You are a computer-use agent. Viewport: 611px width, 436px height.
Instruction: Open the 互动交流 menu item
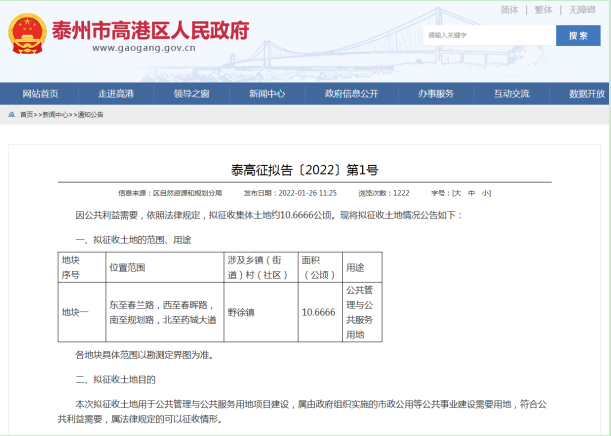click(x=511, y=93)
